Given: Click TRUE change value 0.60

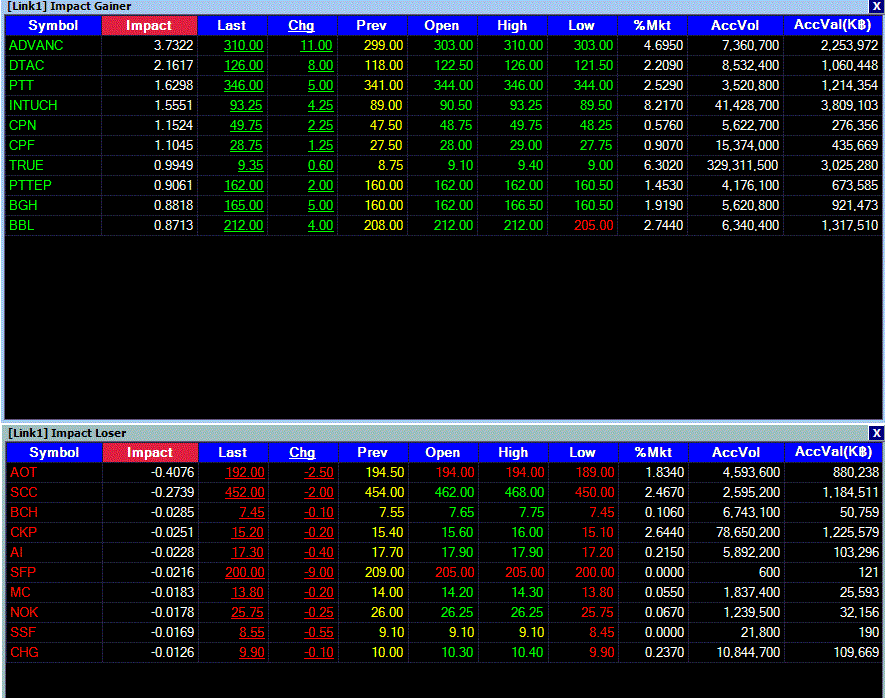Looking at the screenshot, I should tap(321, 165).
